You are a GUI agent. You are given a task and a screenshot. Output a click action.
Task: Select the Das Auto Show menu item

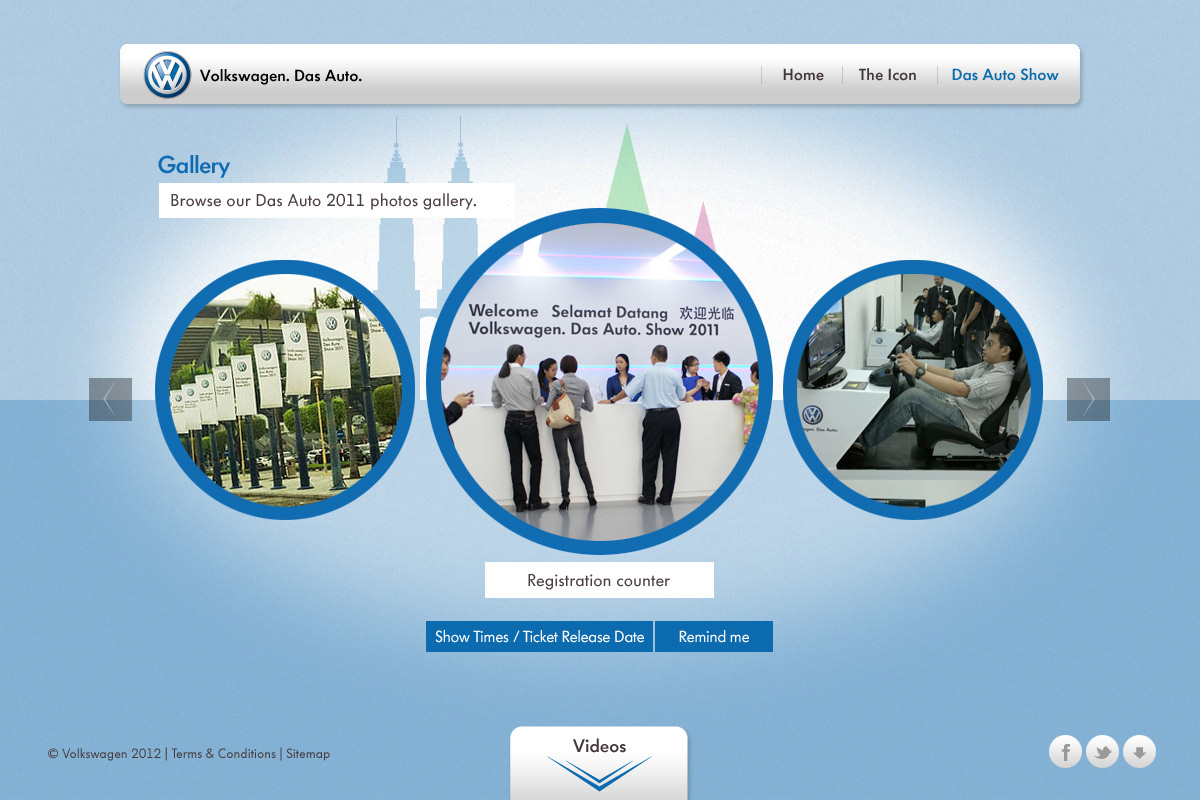point(1005,75)
